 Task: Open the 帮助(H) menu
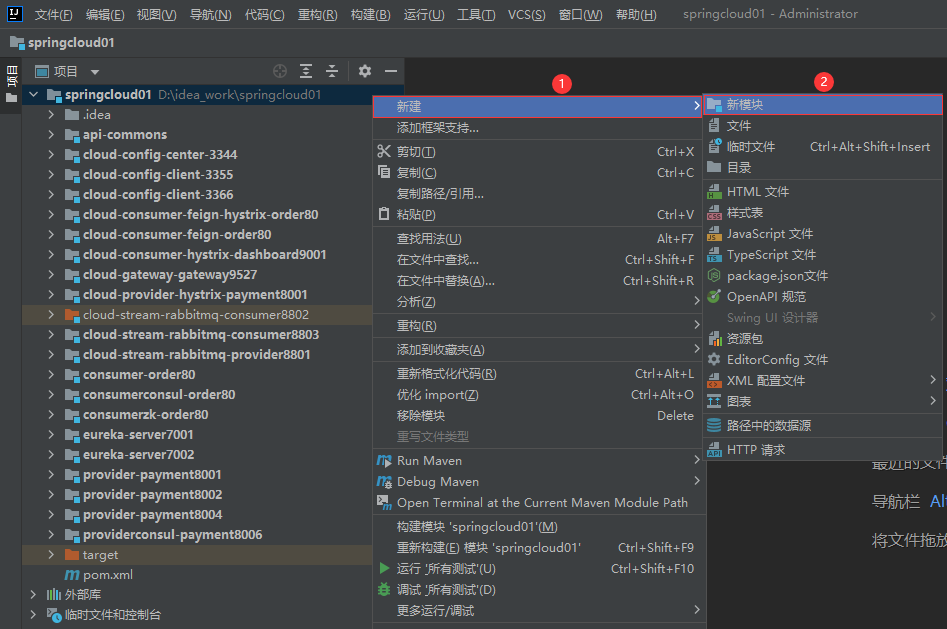coord(636,15)
